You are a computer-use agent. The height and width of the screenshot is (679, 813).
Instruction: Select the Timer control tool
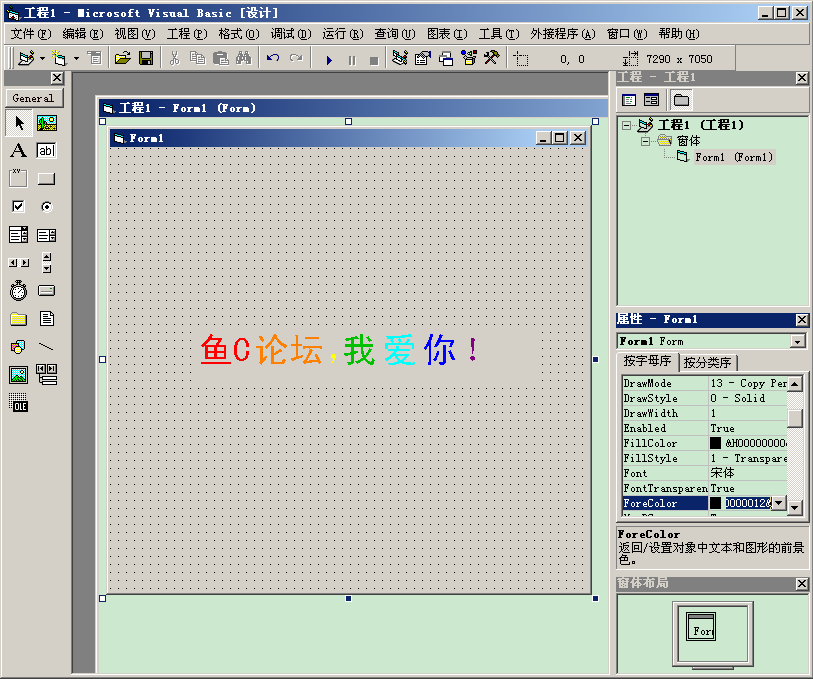pos(19,291)
